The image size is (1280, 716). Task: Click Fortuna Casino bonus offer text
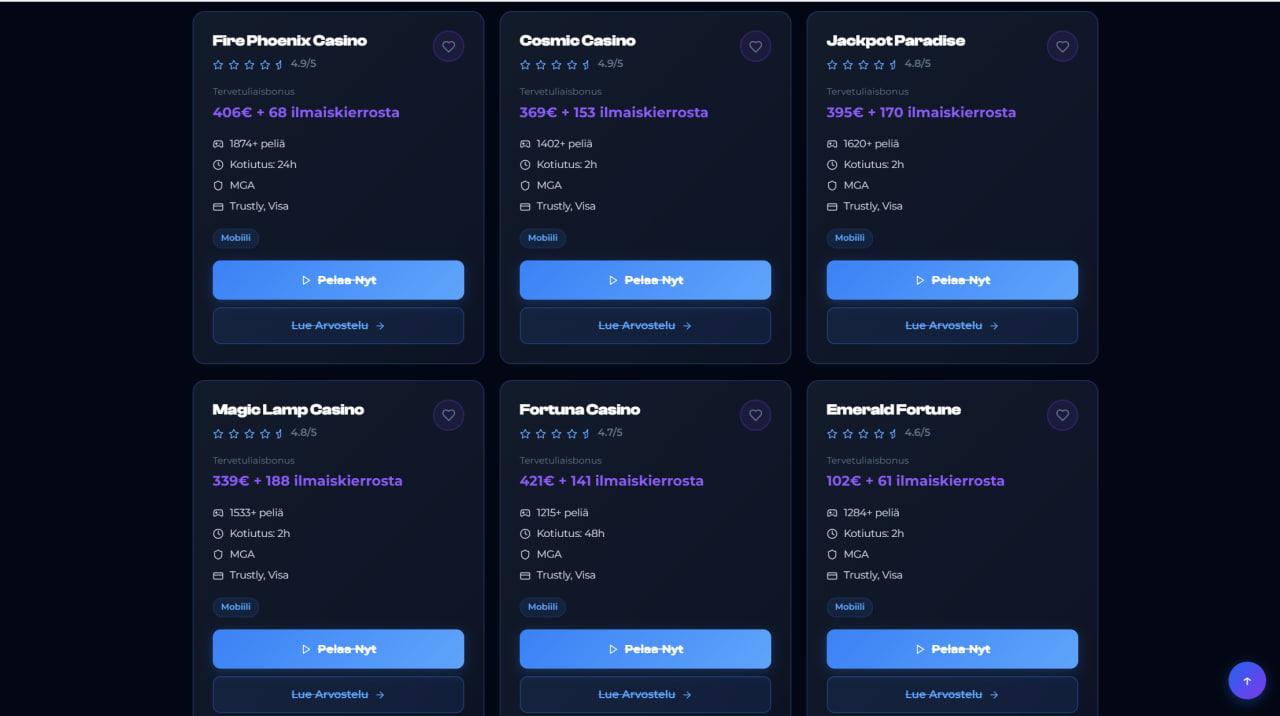(611, 481)
